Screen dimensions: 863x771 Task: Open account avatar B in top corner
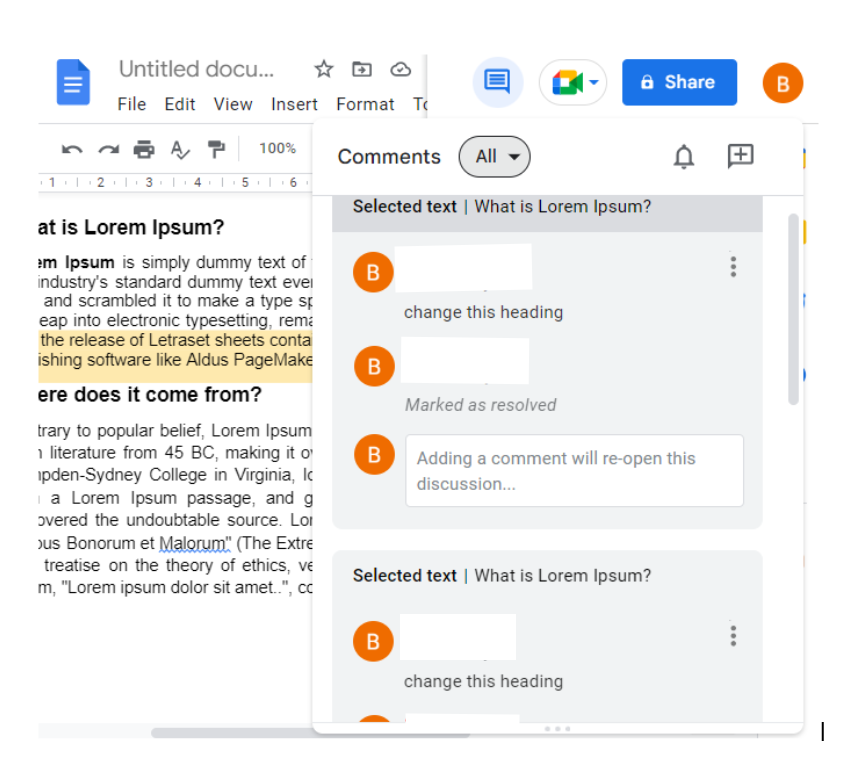pyautogui.click(x=782, y=83)
